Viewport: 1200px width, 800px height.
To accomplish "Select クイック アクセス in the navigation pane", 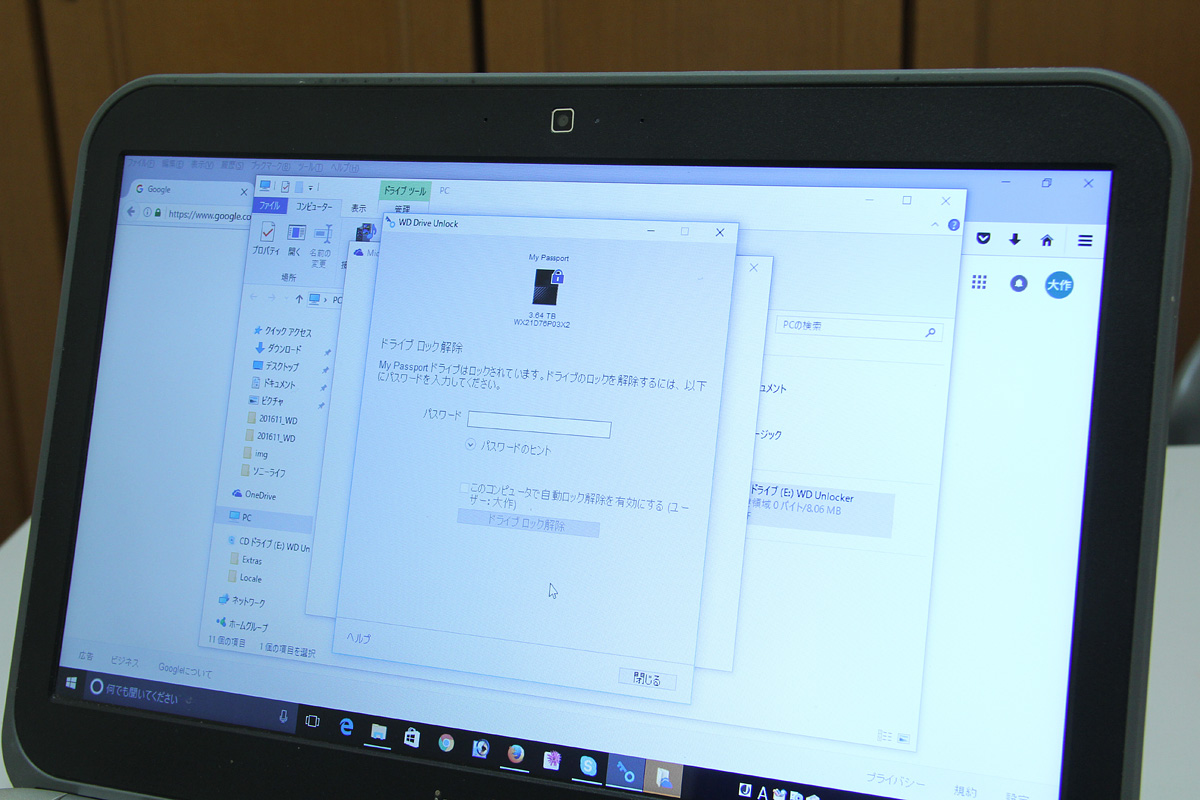I will 282,331.
